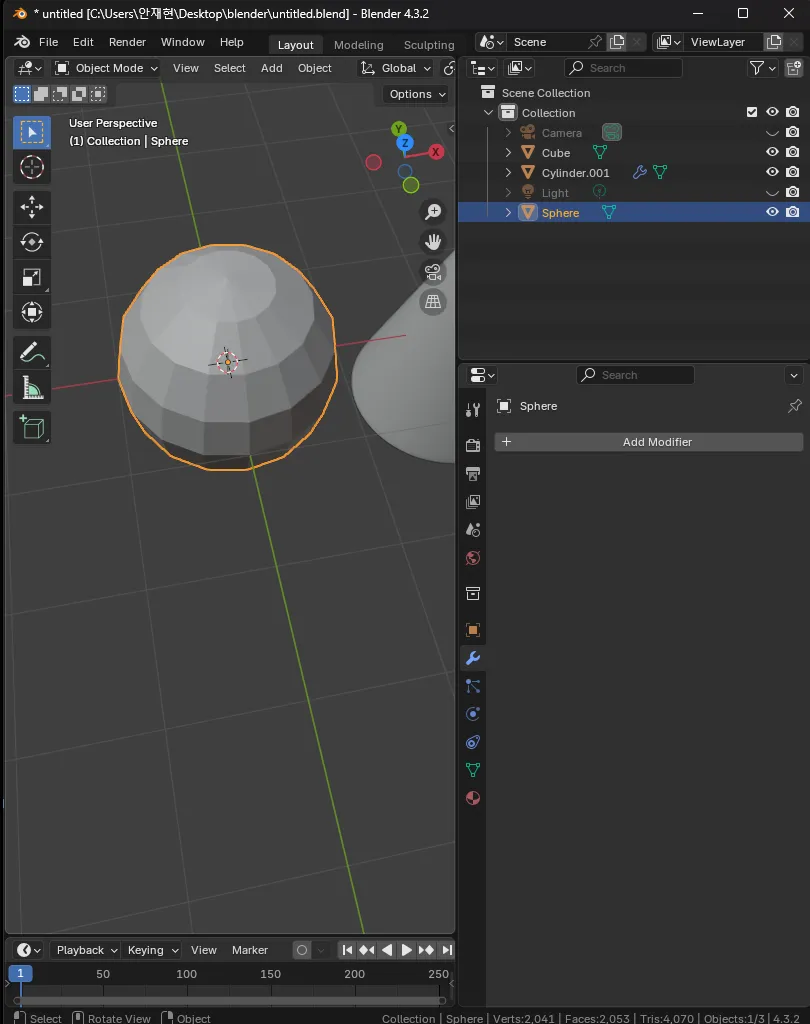Select the Add Cube tool
The height and width of the screenshot is (1024, 810).
click(x=31, y=428)
